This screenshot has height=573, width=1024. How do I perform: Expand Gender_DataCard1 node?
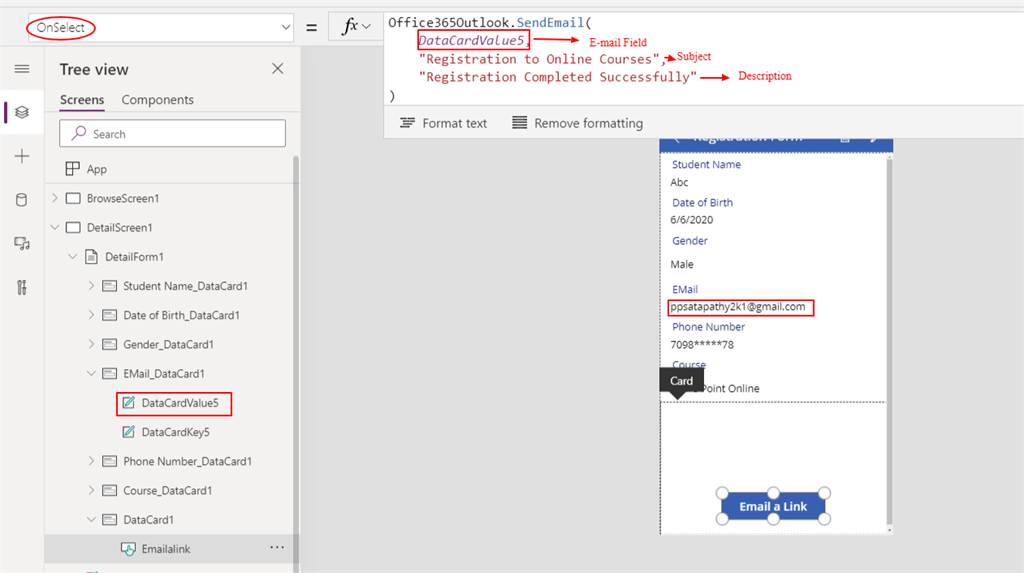(91, 344)
